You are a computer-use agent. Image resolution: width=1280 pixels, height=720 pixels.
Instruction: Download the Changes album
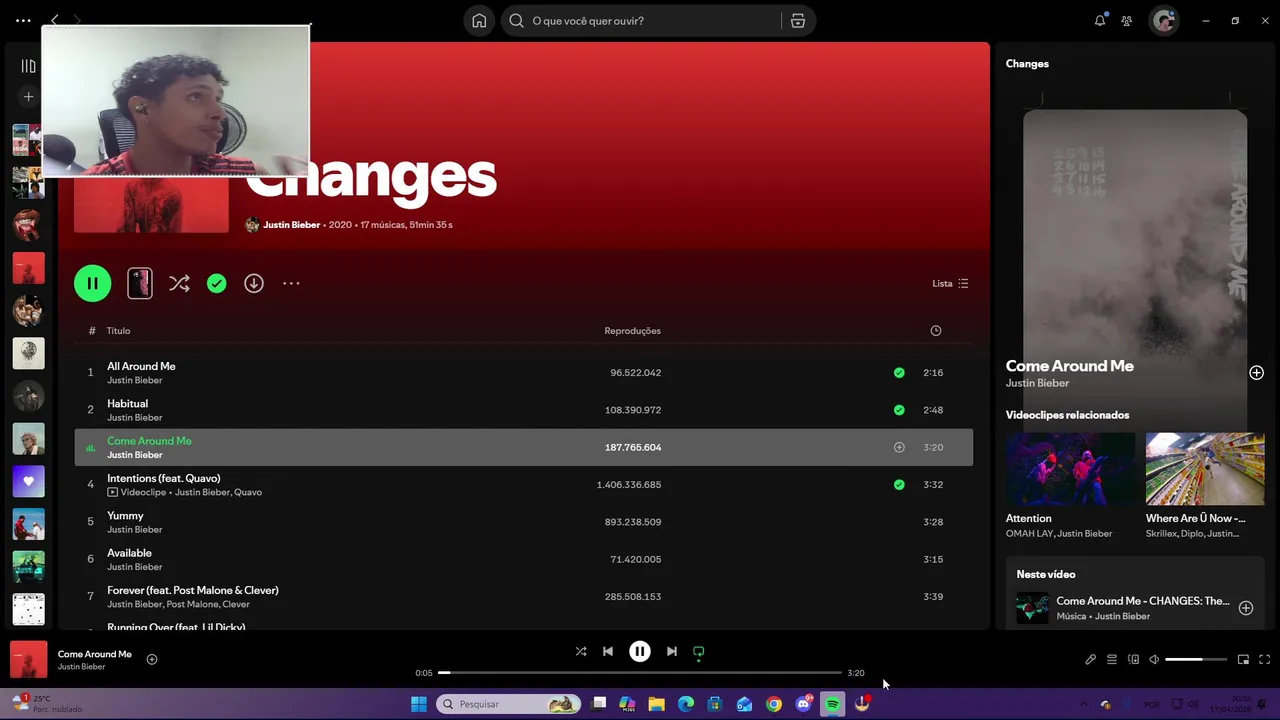(x=254, y=284)
